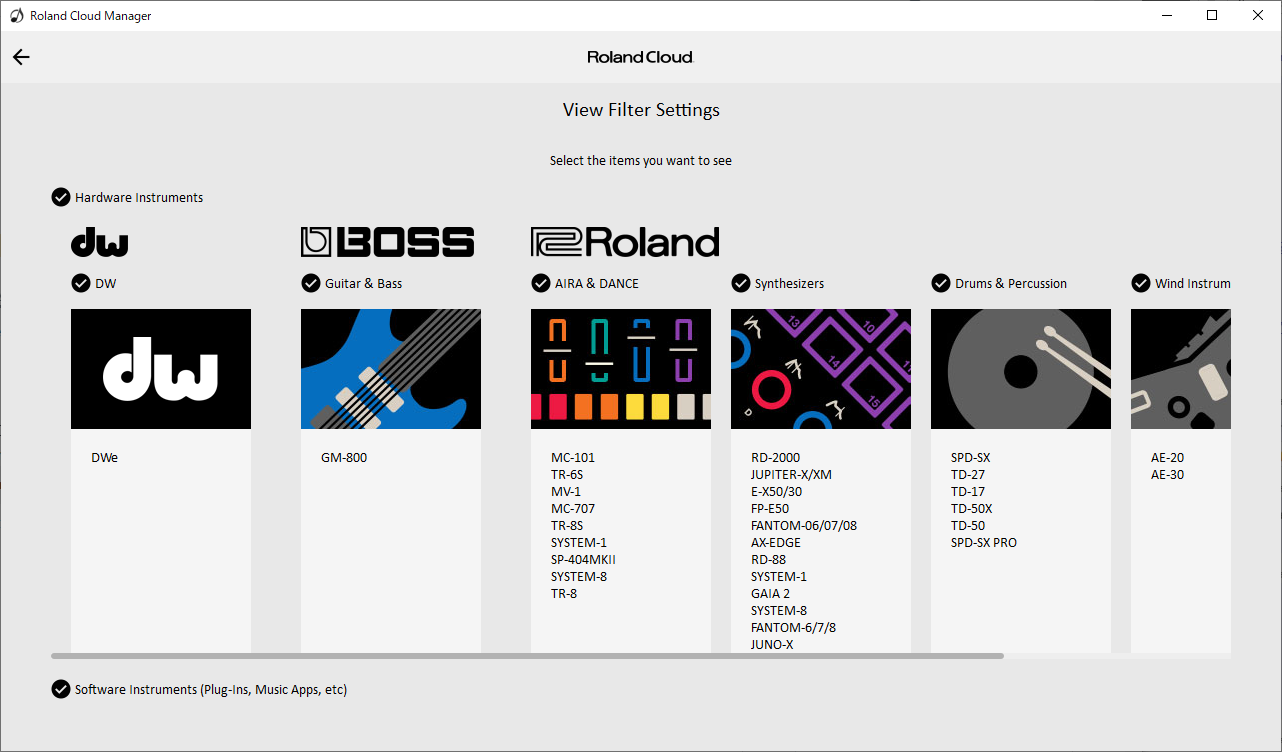Viewport: 1282px width, 752px height.
Task: Toggle the DW category checkbox
Action: (81, 283)
